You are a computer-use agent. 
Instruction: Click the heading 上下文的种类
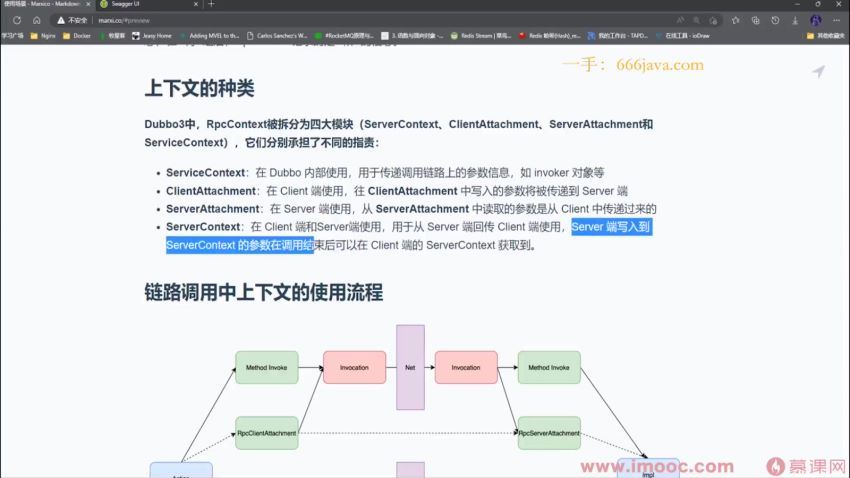coord(199,88)
